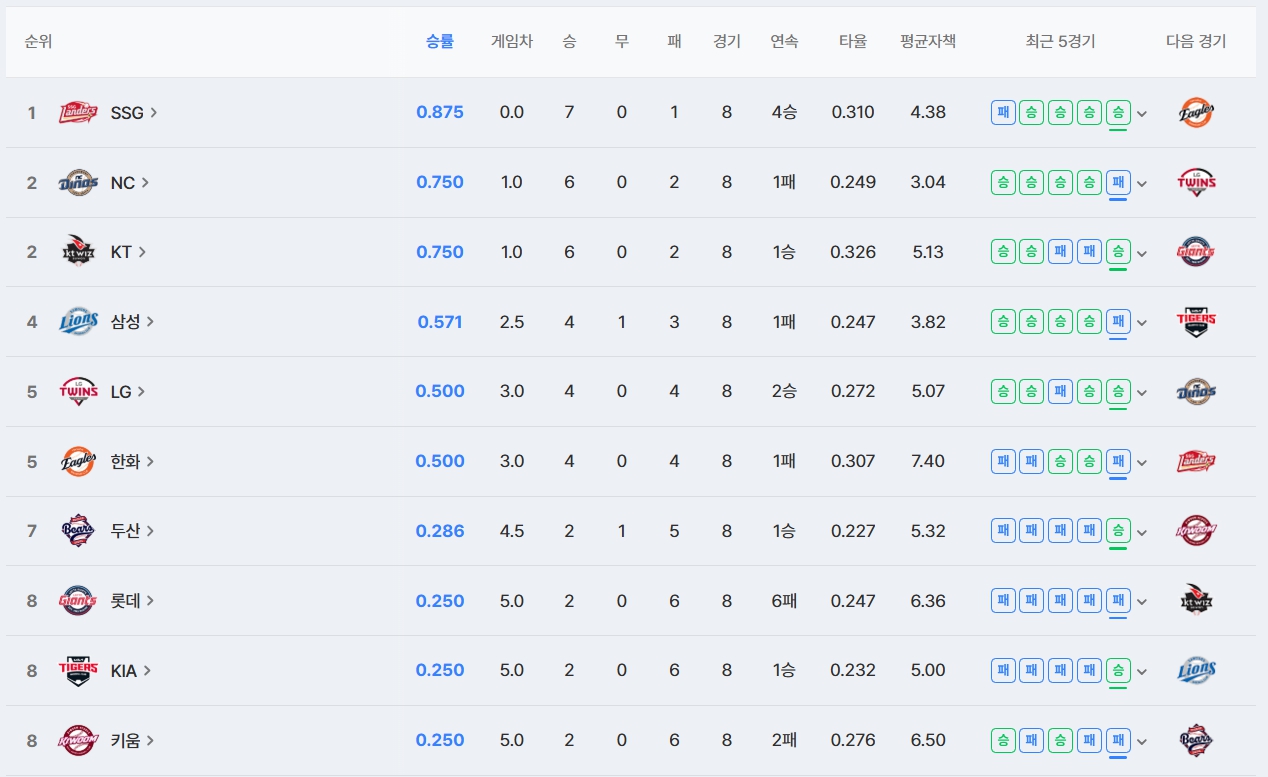Sort table by 승률 column
Screen dimensions: 1268x777
(x=440, y=41)
